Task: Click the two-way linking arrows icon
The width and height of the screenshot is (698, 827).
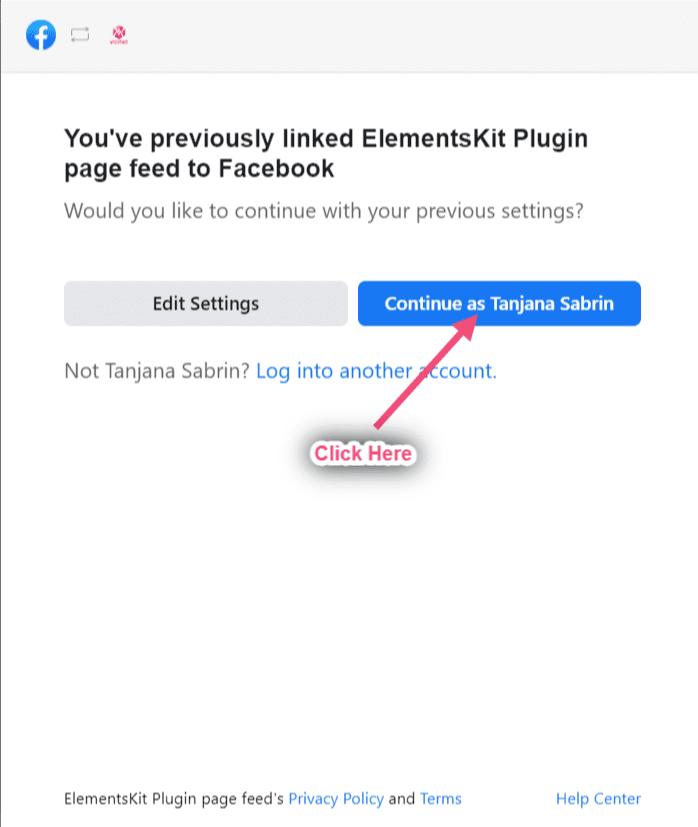Action: [80, 36]
